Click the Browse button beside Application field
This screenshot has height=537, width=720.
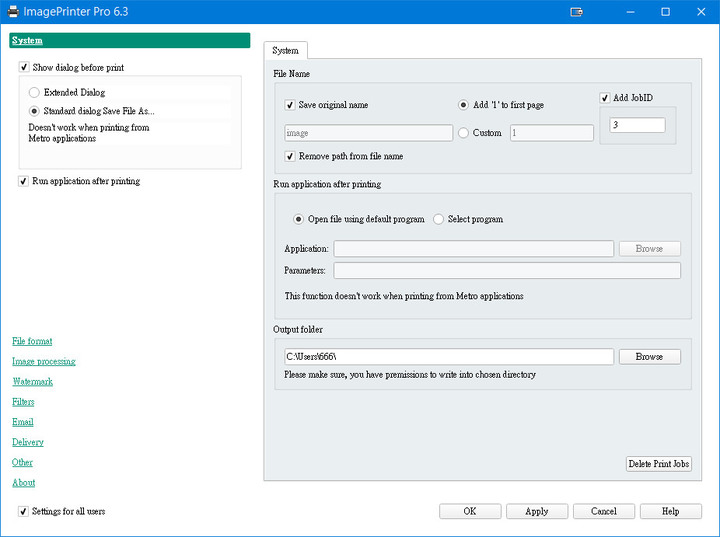650,249
